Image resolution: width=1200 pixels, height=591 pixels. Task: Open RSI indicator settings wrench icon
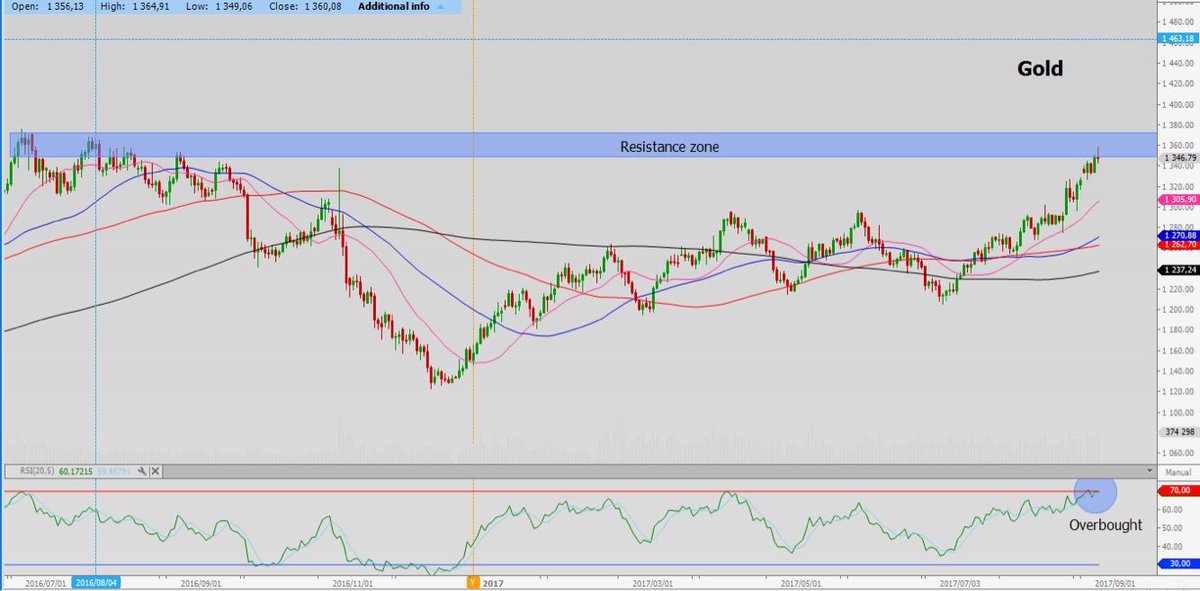coord(142,471)
